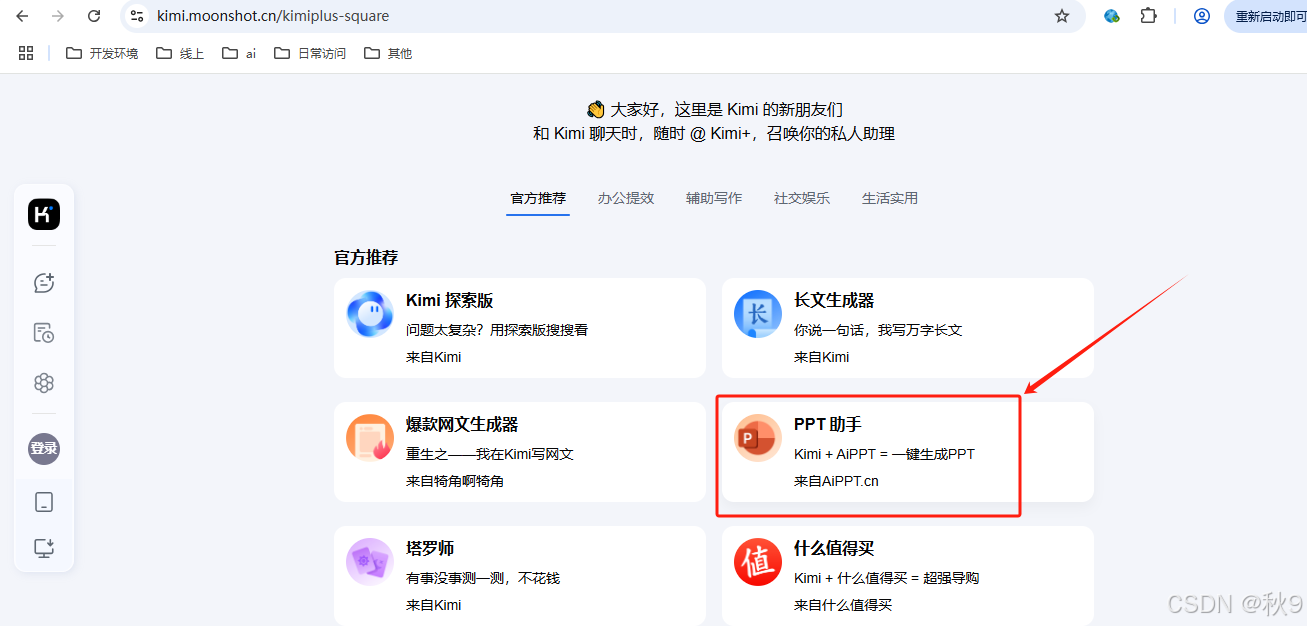Click the Kimi logo in the sidebar

[44, 214]
